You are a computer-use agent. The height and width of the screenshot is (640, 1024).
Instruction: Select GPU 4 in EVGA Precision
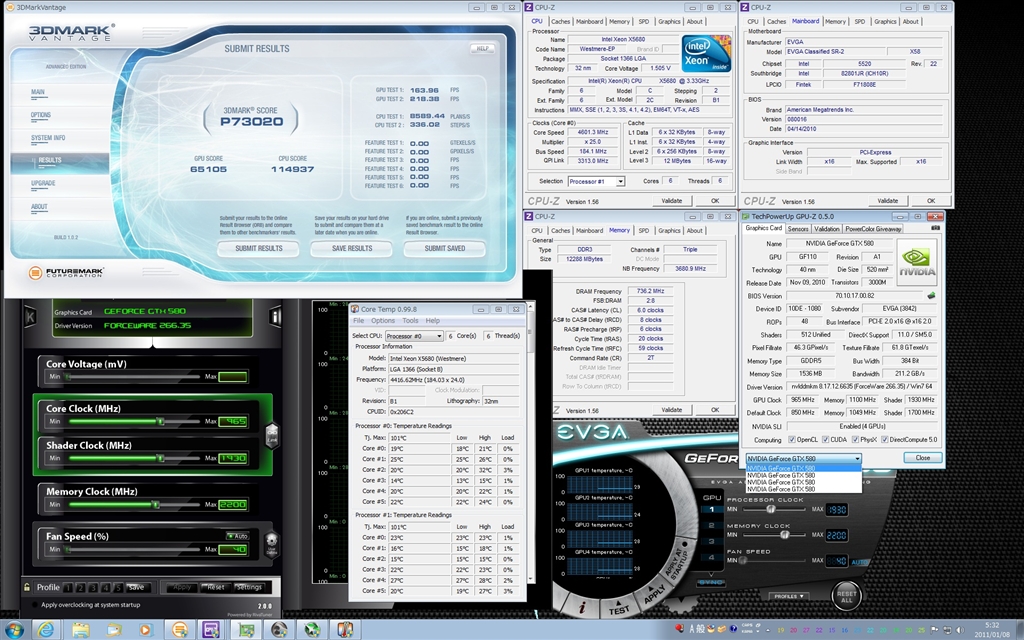coord(712,558)
